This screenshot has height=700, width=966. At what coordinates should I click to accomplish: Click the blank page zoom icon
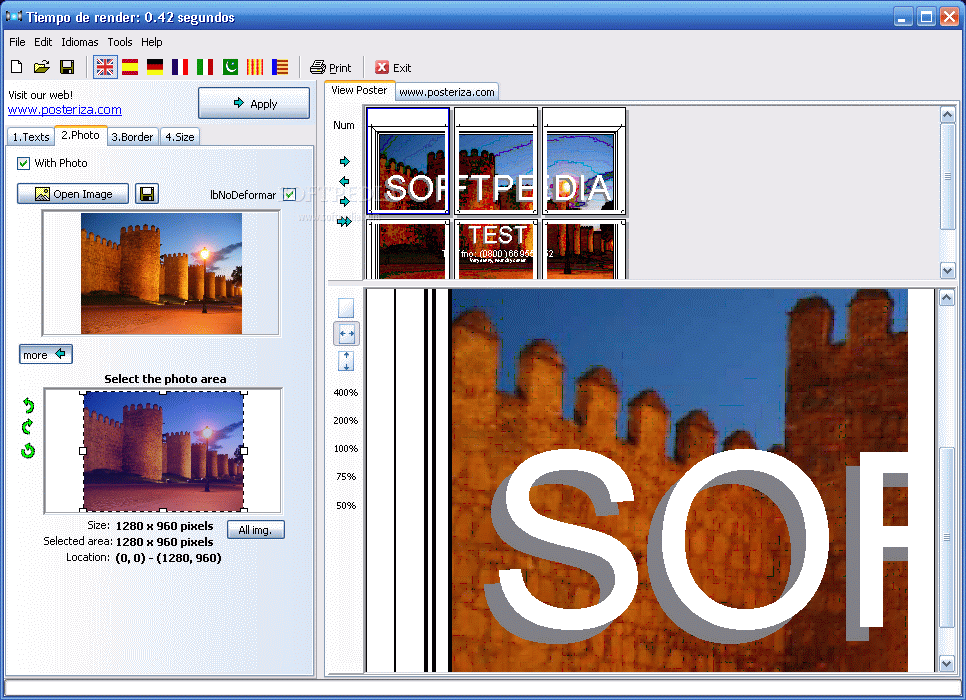pos(346,308)
